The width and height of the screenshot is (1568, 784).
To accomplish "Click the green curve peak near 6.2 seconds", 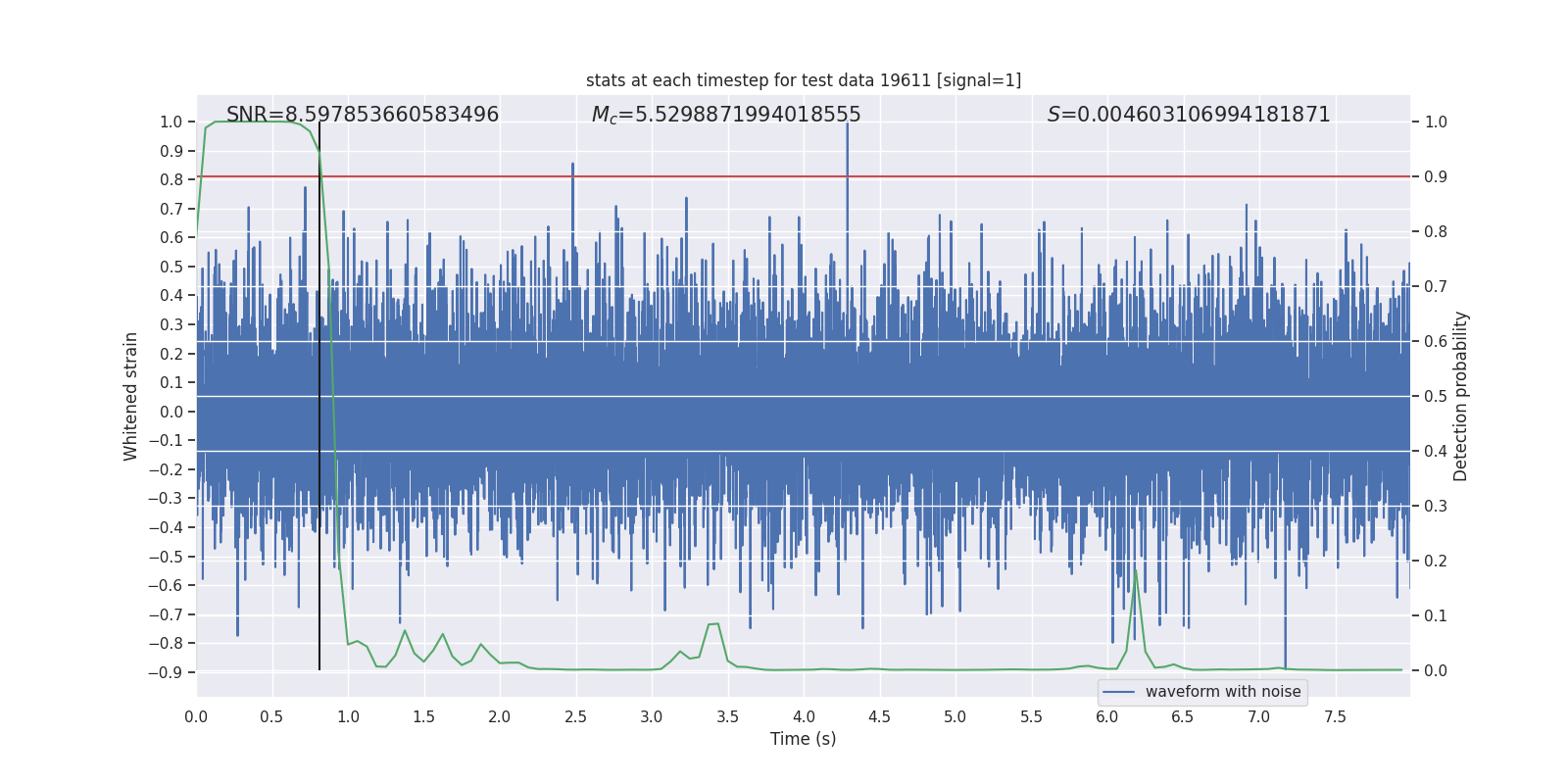I will click(x=1136, y=573).
